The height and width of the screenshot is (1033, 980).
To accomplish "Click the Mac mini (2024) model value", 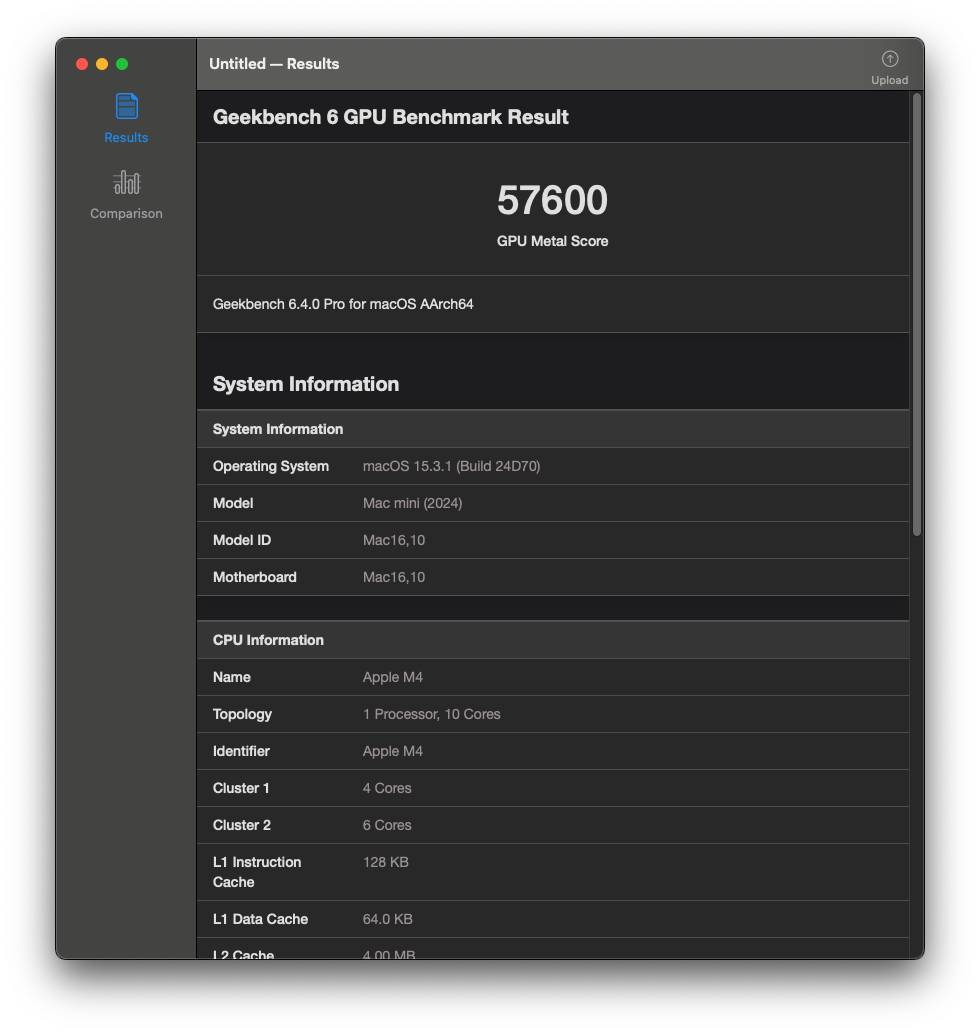I will [412, 503].
